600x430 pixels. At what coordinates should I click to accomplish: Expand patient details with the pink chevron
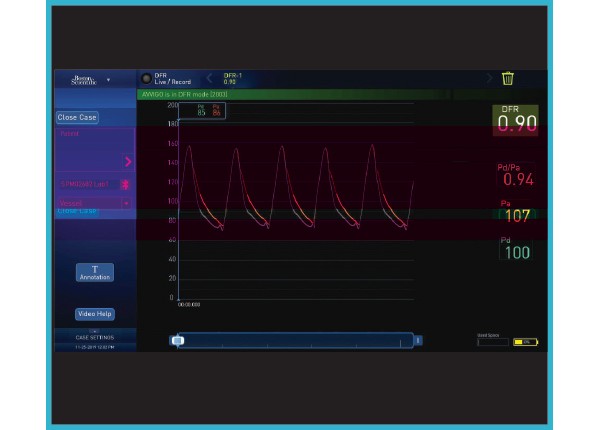[128, 161]
